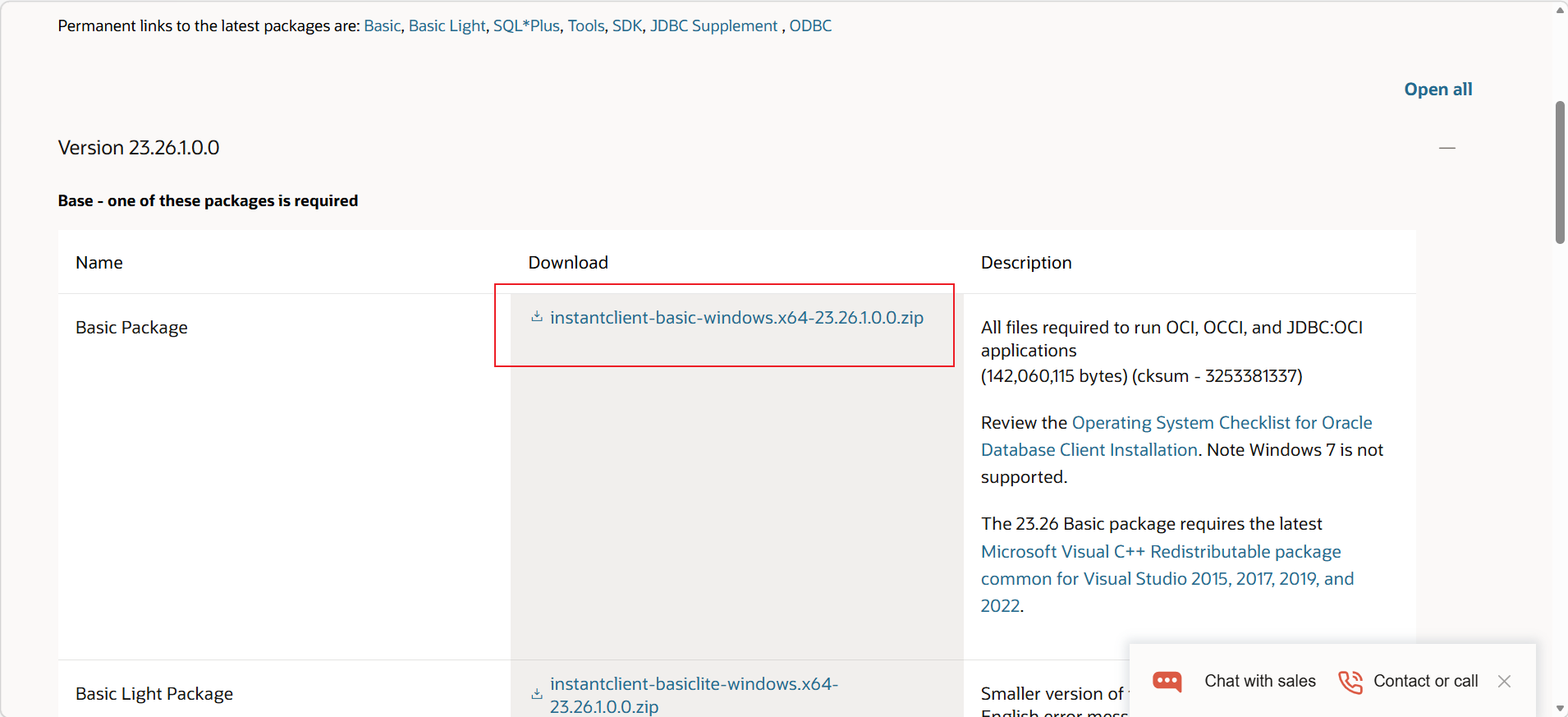The width and height of the screenshot is (1568, 717).
Task: Click the scrollbar up arrow
Action: tap(1560, 10)
